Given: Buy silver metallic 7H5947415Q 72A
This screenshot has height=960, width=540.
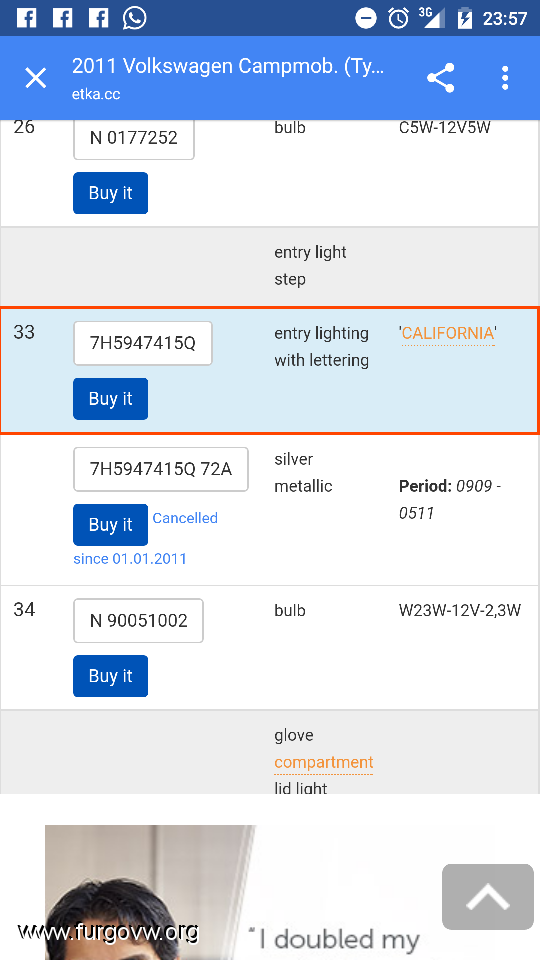Looking at the screenshot, I should click(110, 525).
